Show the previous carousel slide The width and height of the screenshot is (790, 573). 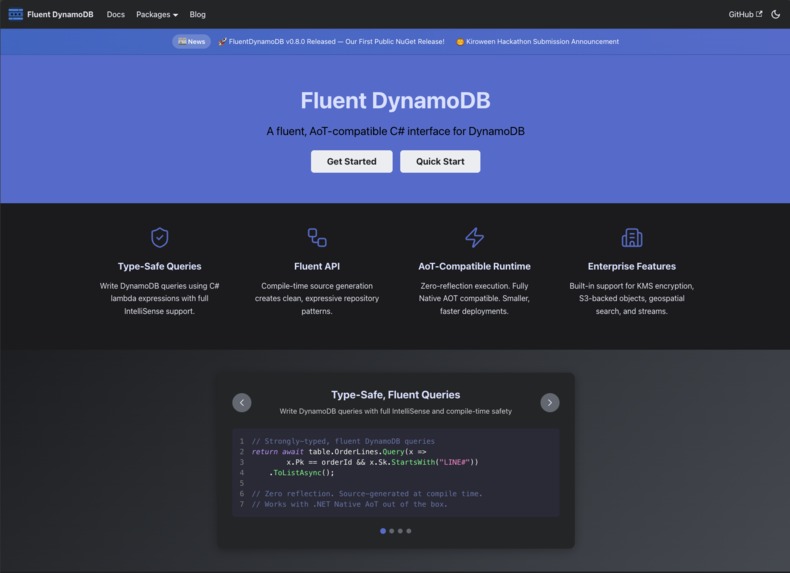(242, 403)
